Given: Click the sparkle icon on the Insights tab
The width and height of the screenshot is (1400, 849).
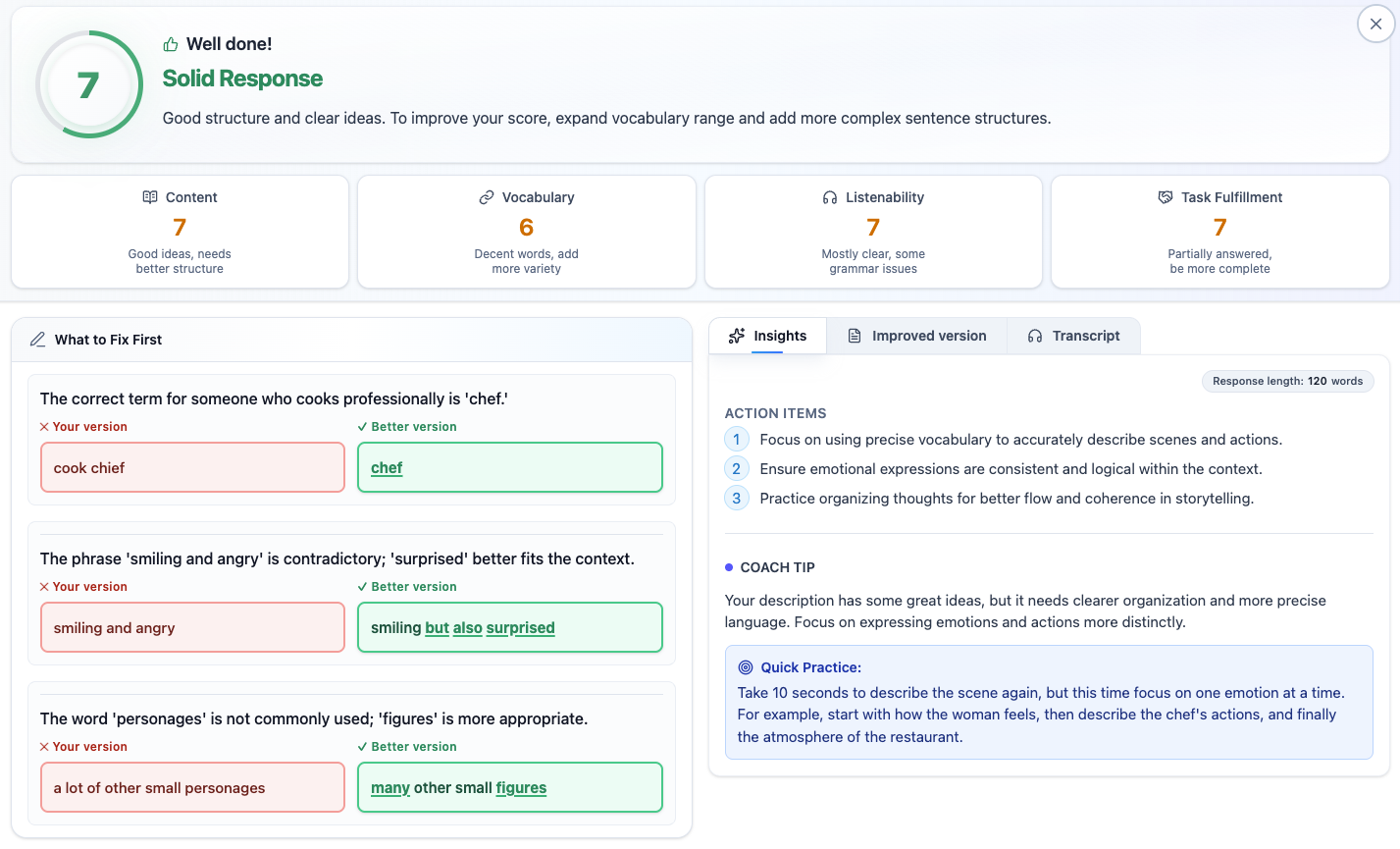Looking at the screenshot, I should 737,335.
